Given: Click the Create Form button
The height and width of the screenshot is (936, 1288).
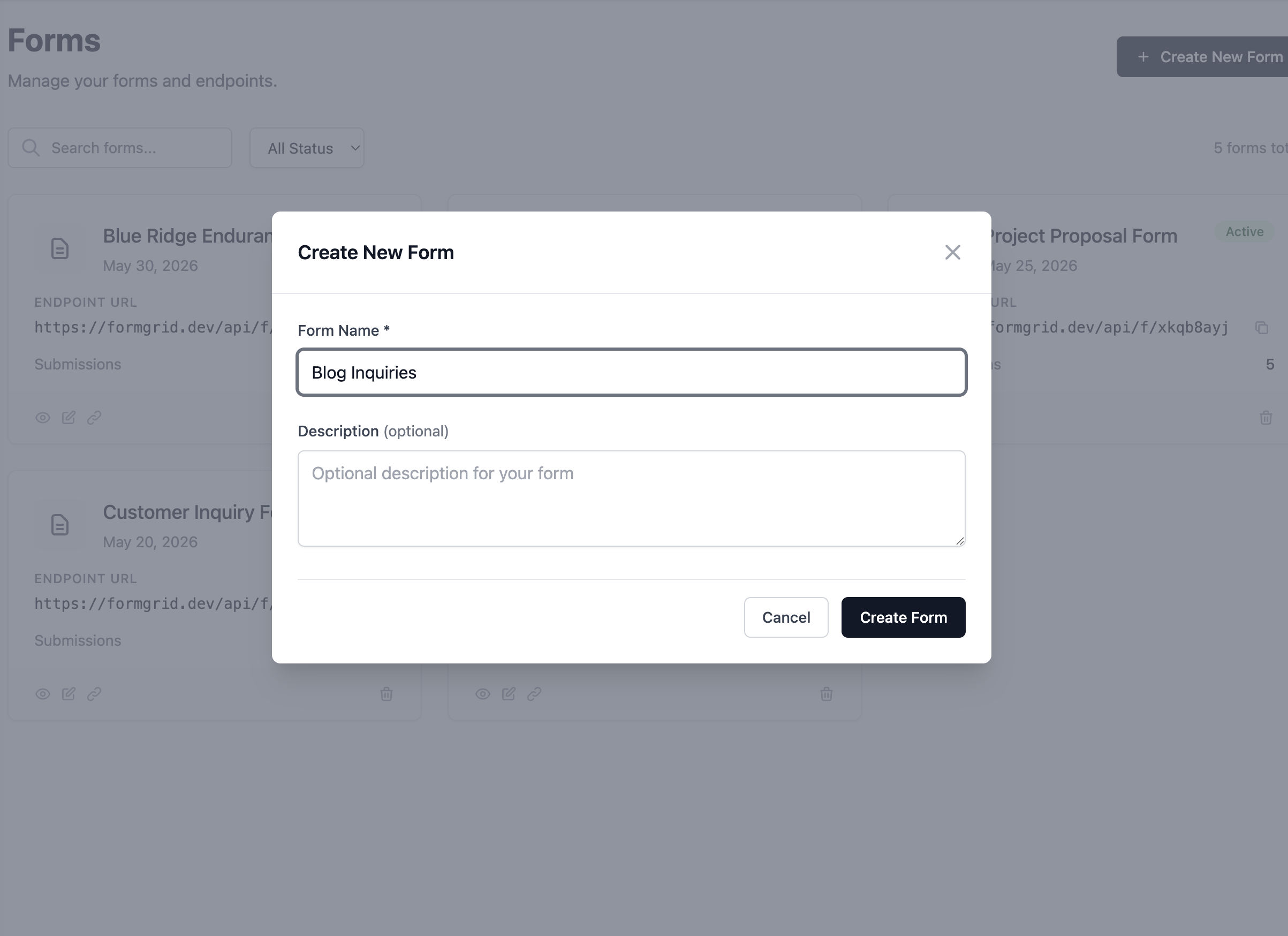Looking at the screenshot, I should [903, 617].
